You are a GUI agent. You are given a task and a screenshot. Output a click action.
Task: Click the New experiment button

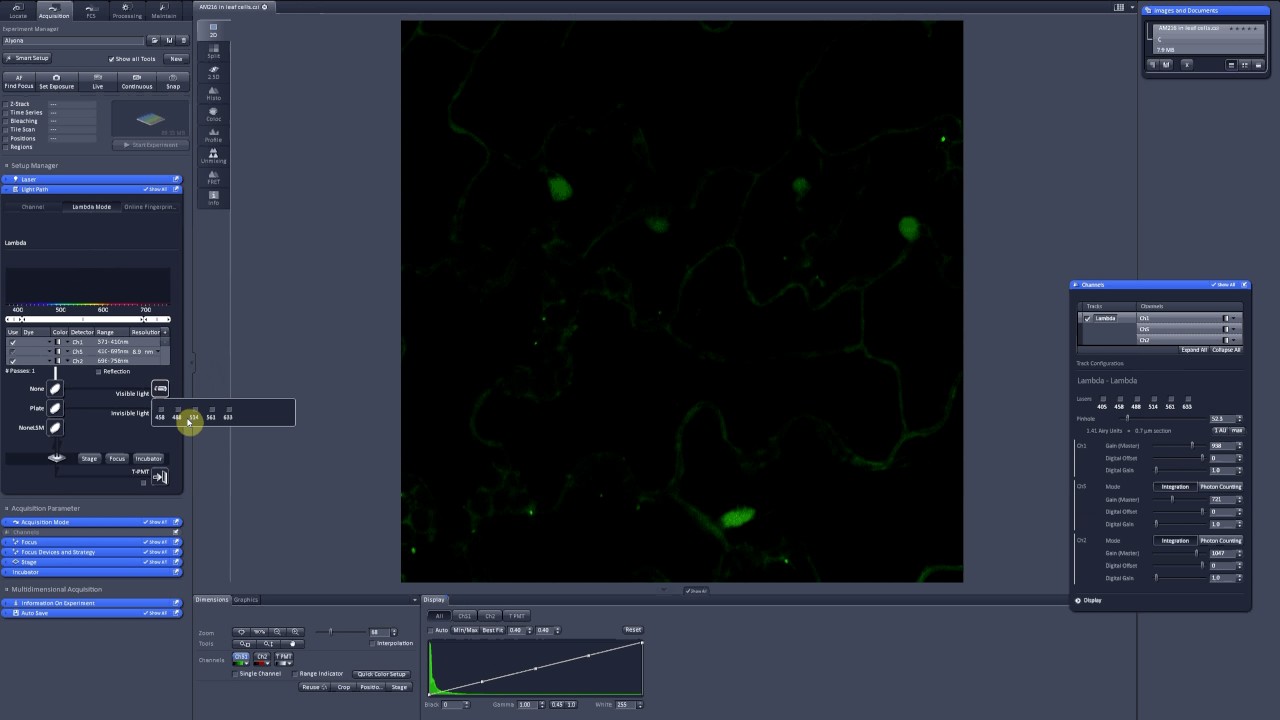(x=176, y=59)
